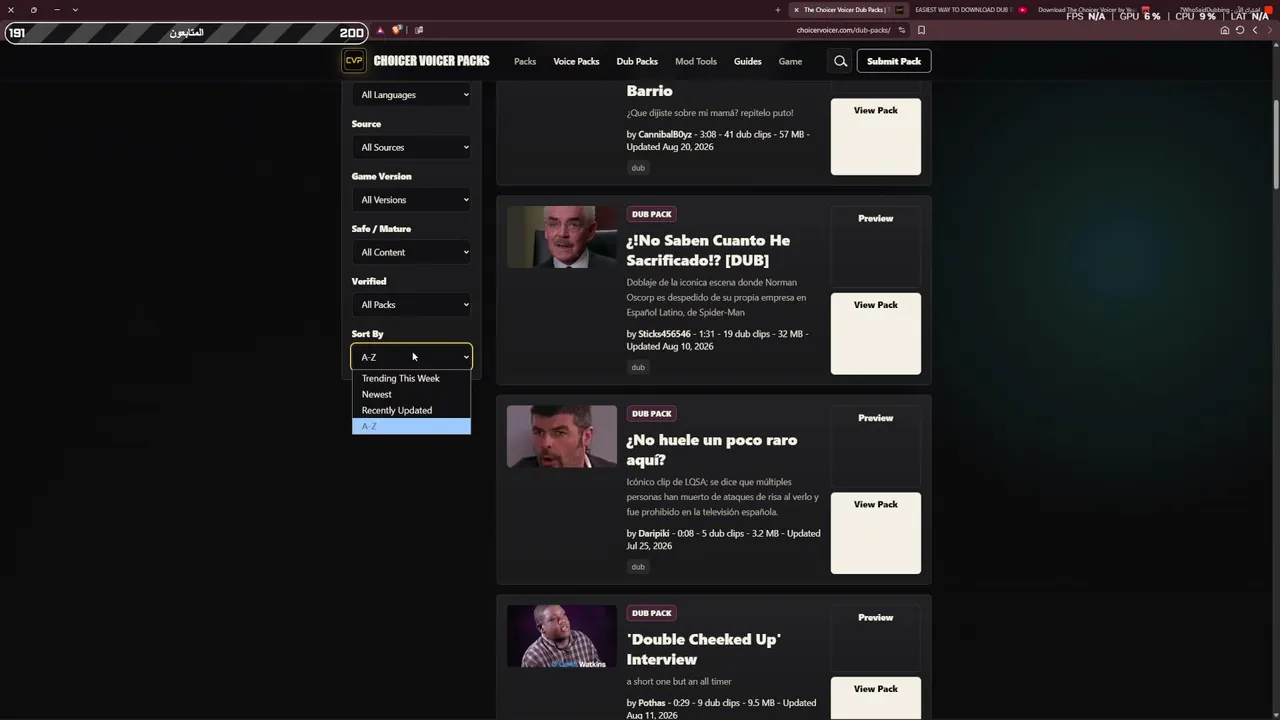
Task: Click the triangle rewards icon in the toolbar
Action: (380, 30)
